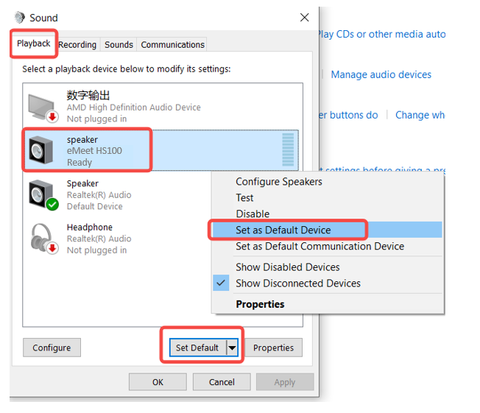Open the Communications tab
480x413 pixels.
click(172, 45)
